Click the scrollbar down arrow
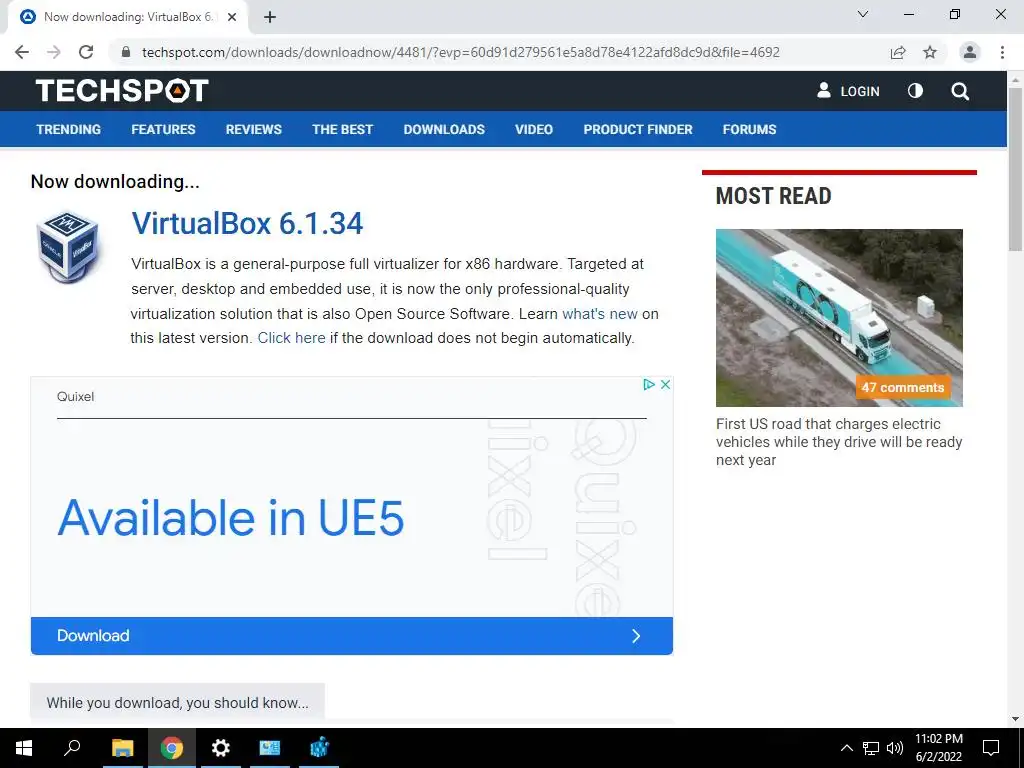The image size is (1024, 768). (1015, 719)
